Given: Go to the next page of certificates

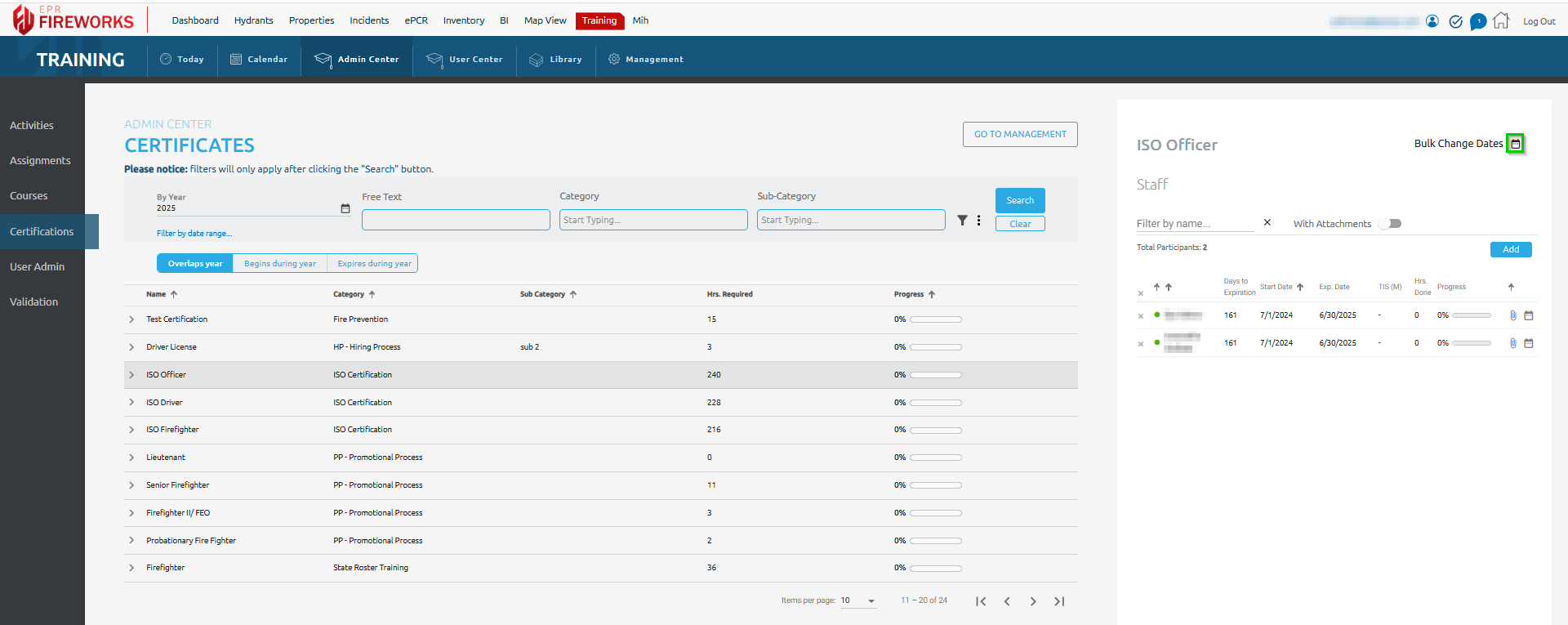Looking at the screenshot, I should [1033, 601].
